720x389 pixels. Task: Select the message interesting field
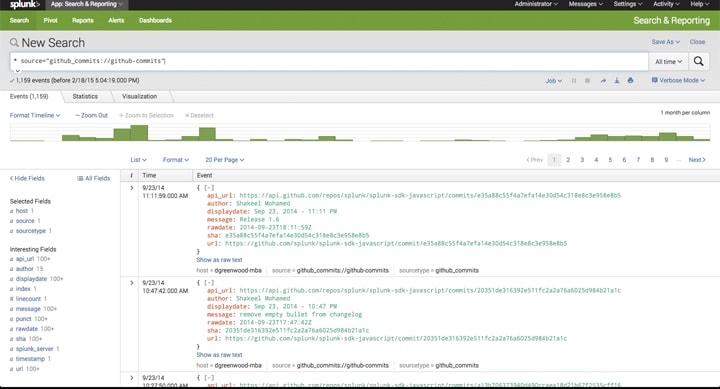click(28, 309)
